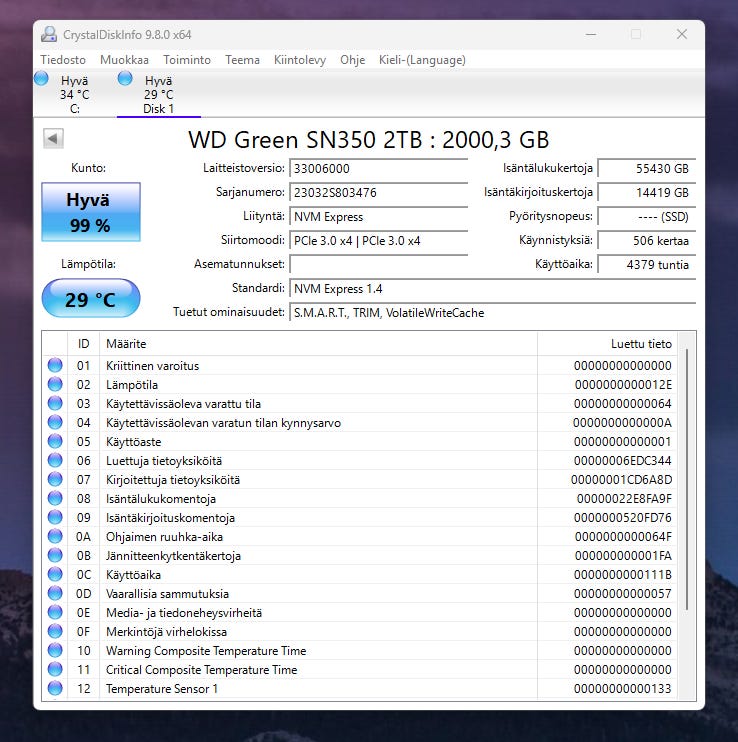Viewport: 738px width, 742px height.
Task: Click the SMART list vertical scrollbar
Action: click(687, 479)
